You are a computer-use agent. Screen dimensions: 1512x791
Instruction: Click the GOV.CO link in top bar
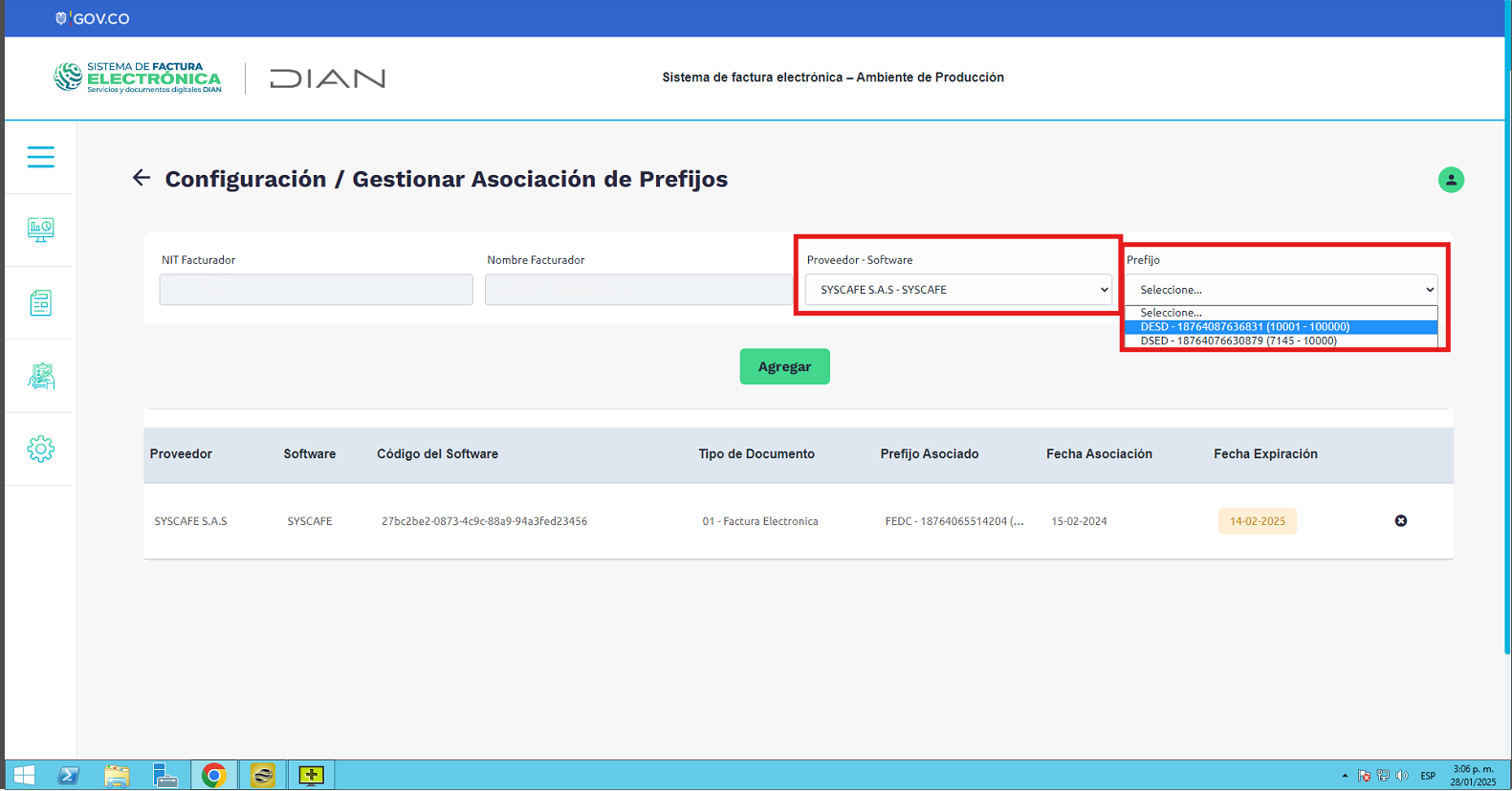pos(93,18)
